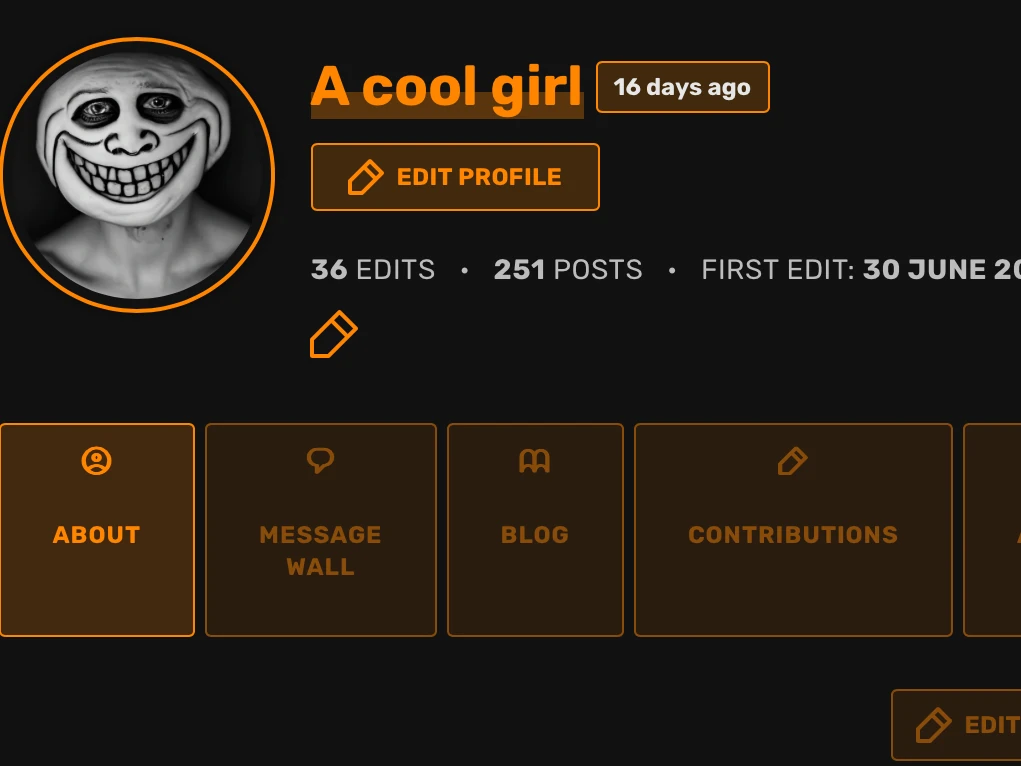
Task: Open the 'A cool girl' username heading
Action: (447, 87)
